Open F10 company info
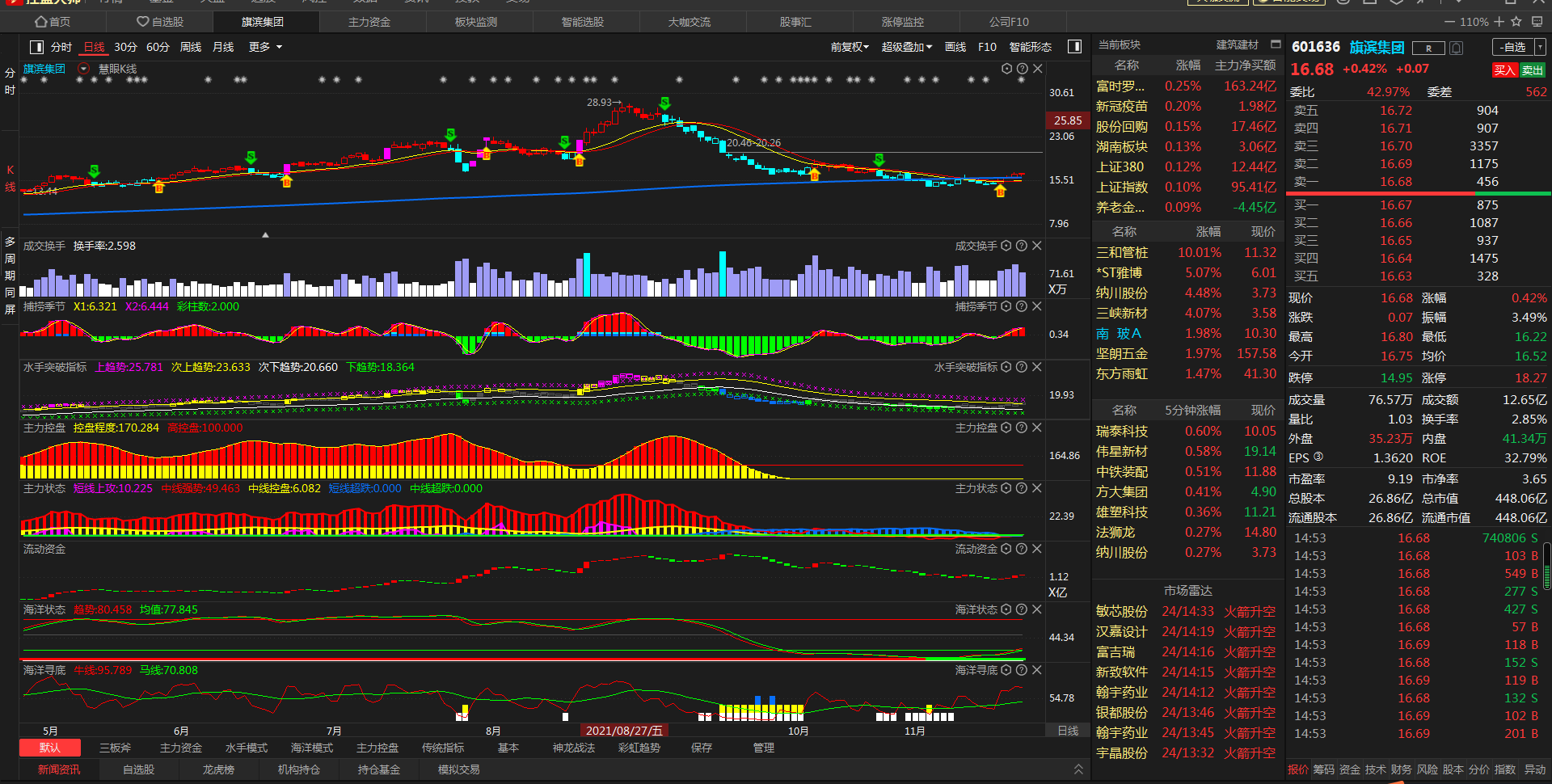The image size is (1552, 784). 987,47
